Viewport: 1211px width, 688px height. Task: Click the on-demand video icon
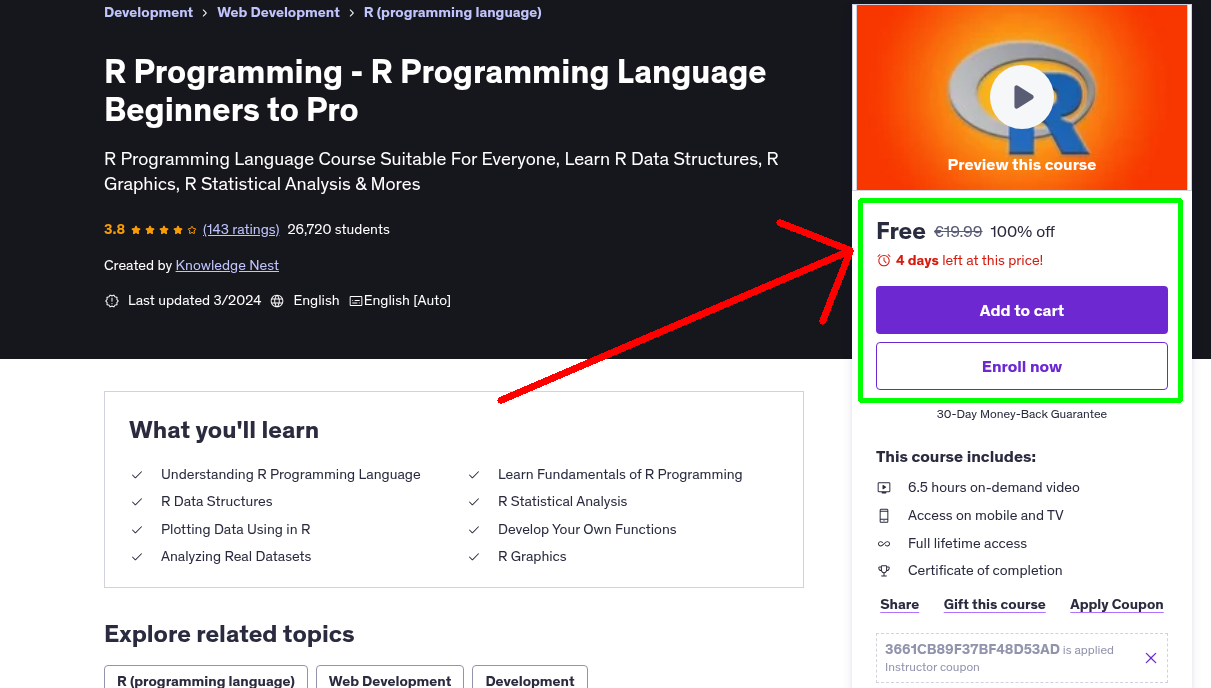pyautogui.click(x=884, y=487)
